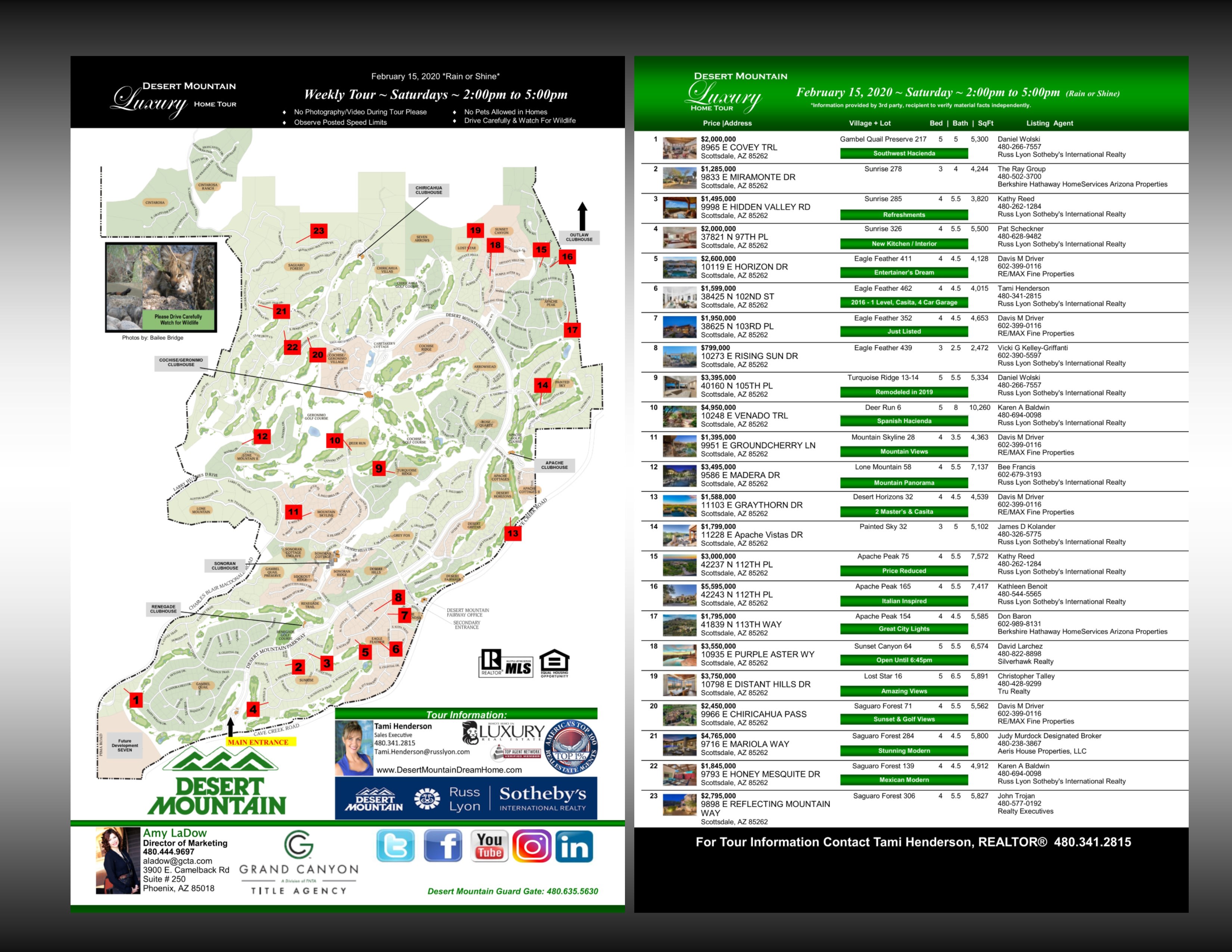Viewport: 1232px width, 952px height.
Task: Click the price '$799,000'
Action: pos(715,348)
